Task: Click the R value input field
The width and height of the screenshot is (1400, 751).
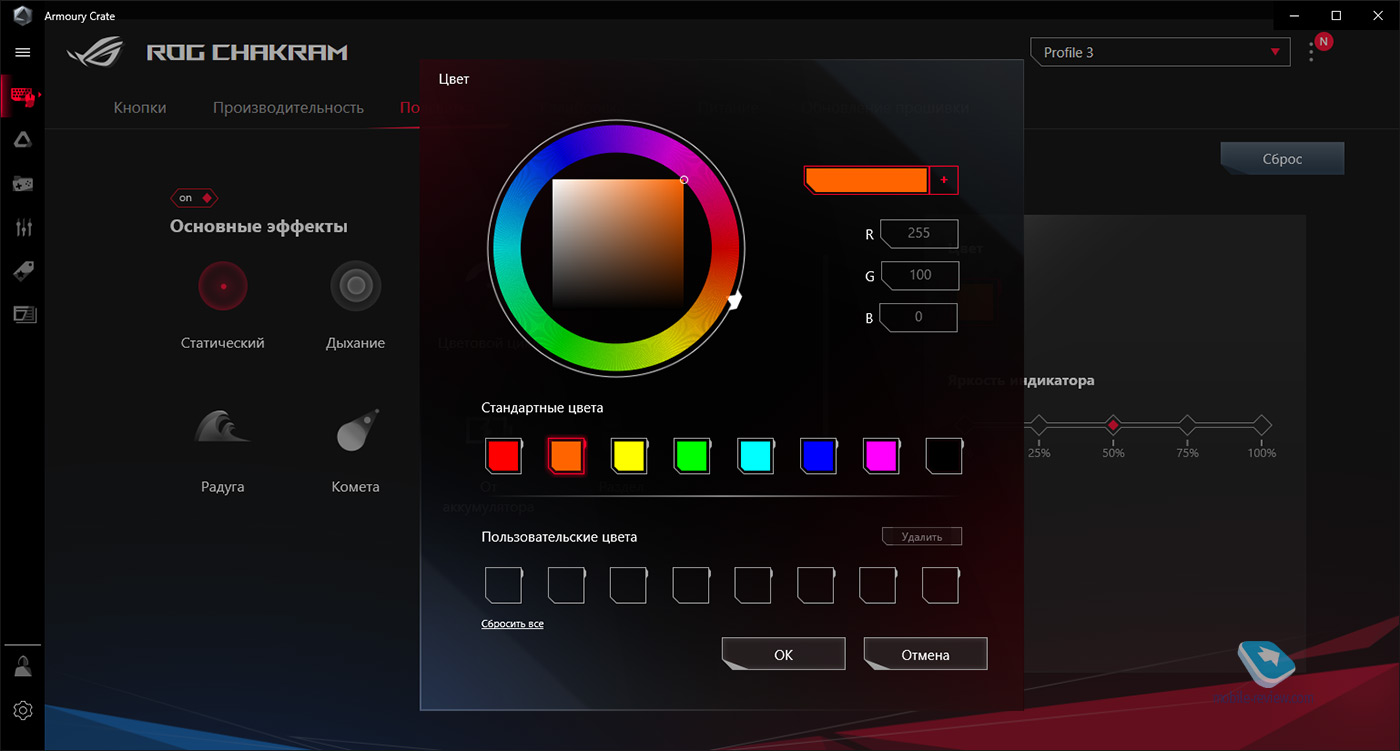Action: 918,234
